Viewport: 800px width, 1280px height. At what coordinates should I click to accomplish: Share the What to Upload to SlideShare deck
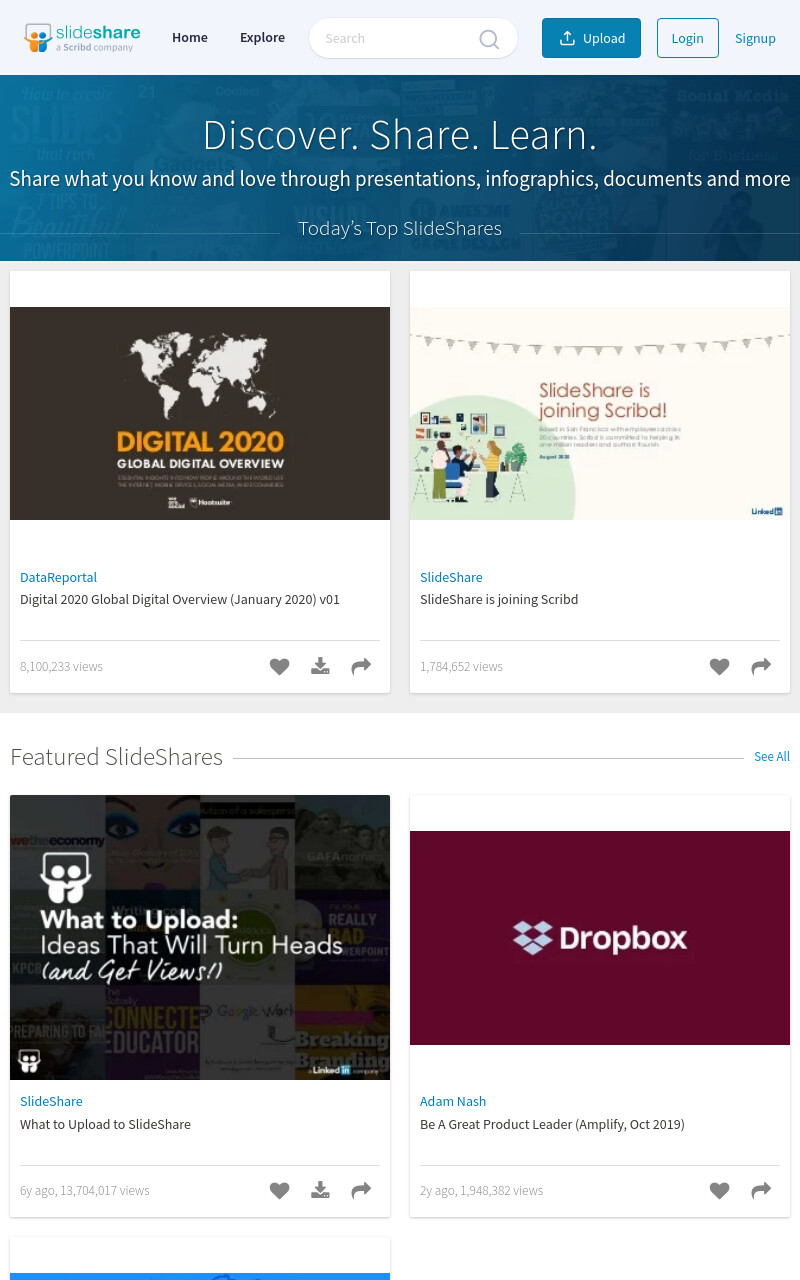coord(361,1190)
